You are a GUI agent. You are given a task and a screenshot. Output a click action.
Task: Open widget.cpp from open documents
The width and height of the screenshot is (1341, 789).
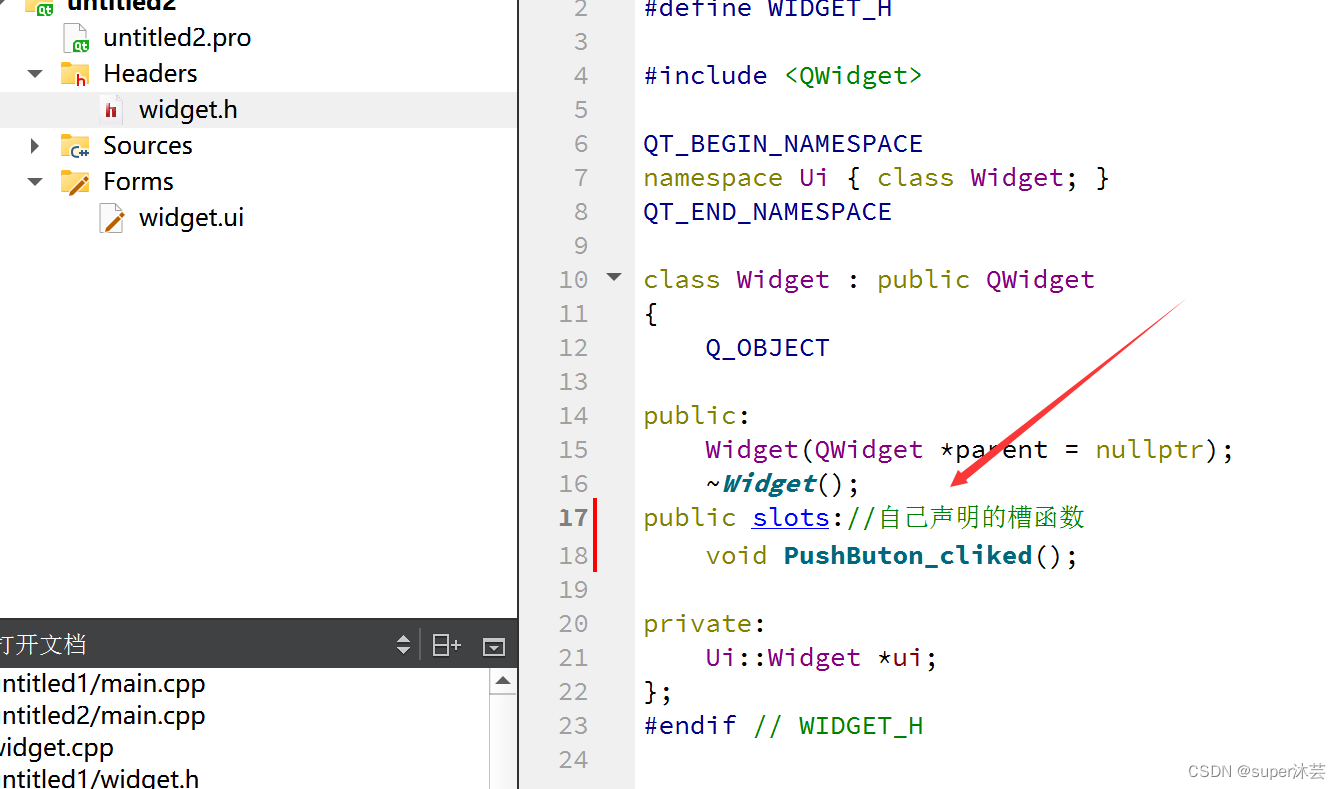tap(57, 748)
